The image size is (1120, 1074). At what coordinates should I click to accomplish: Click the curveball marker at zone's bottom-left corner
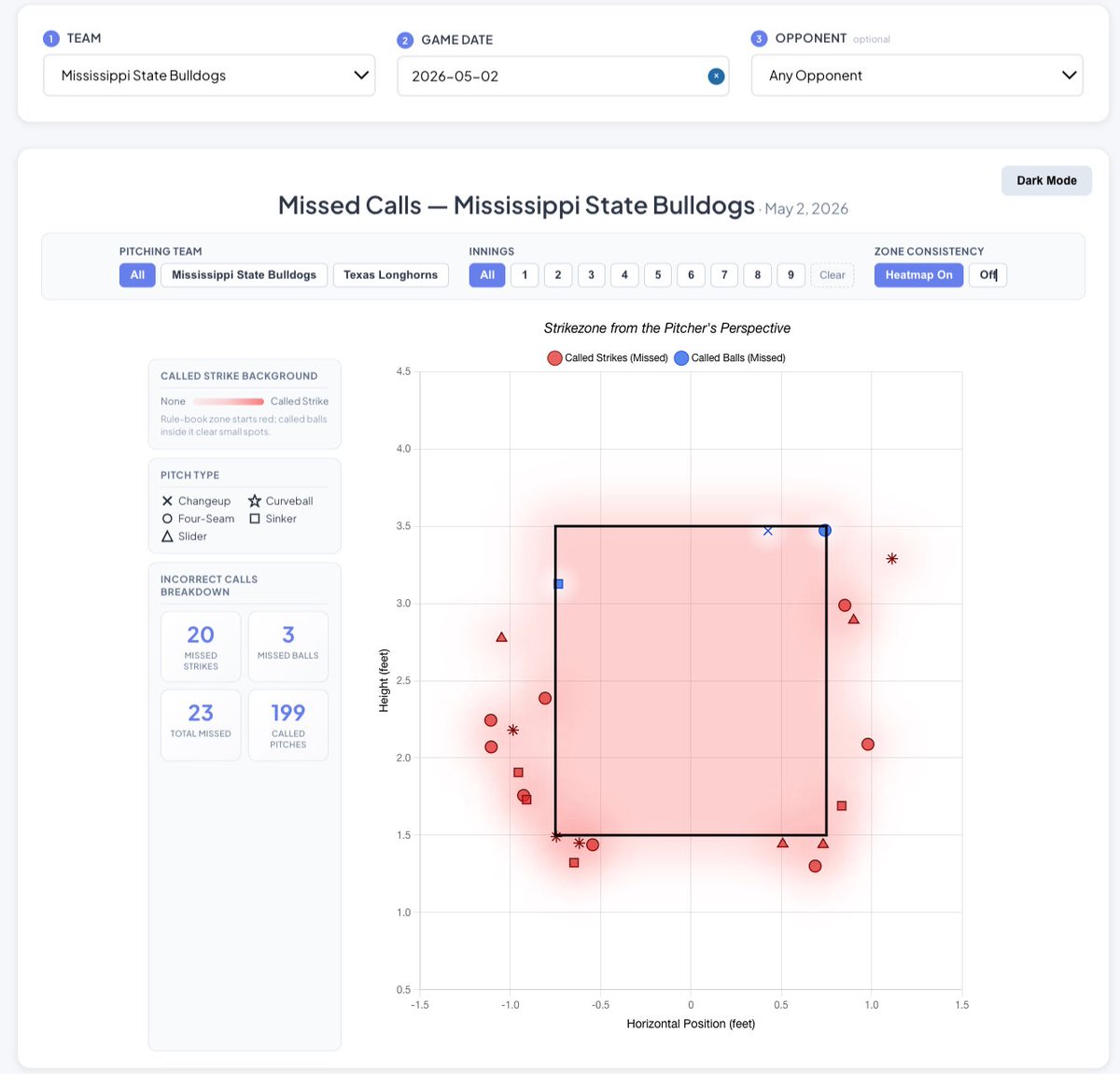pos(556,837)
